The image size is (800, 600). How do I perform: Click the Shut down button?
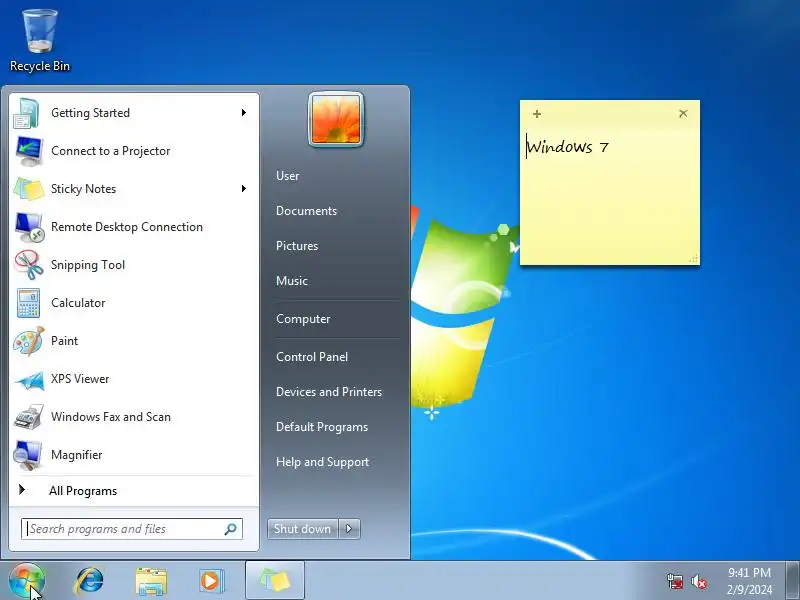tap(303, 529)
